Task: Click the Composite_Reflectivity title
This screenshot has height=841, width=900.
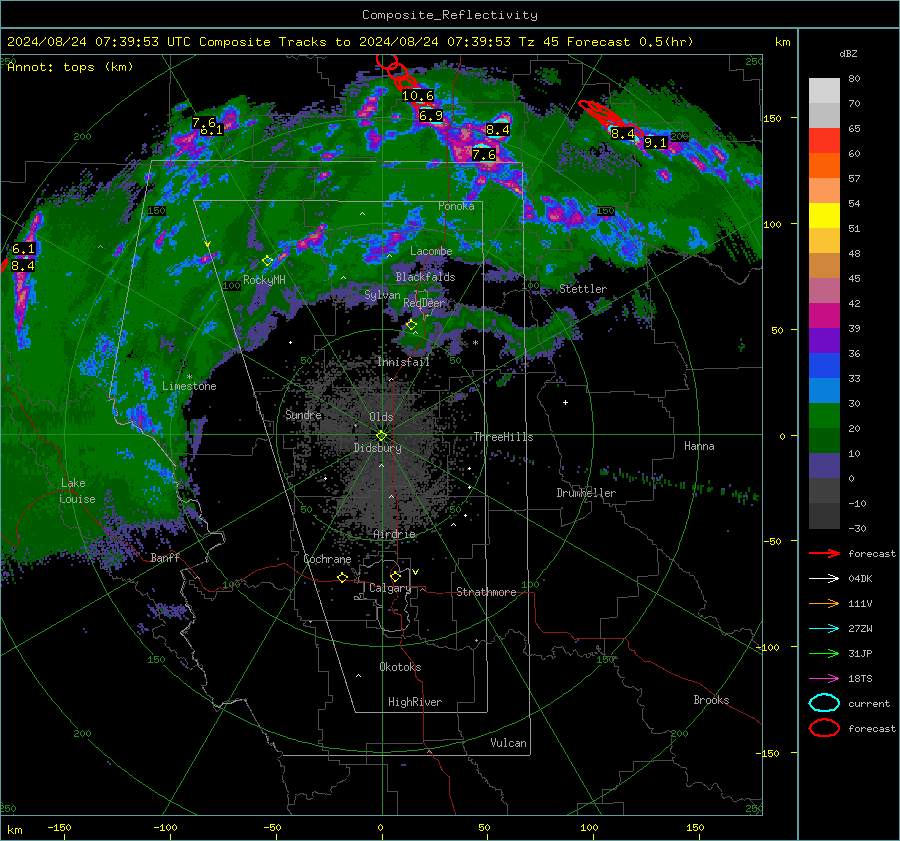Action: pos(450,15)
